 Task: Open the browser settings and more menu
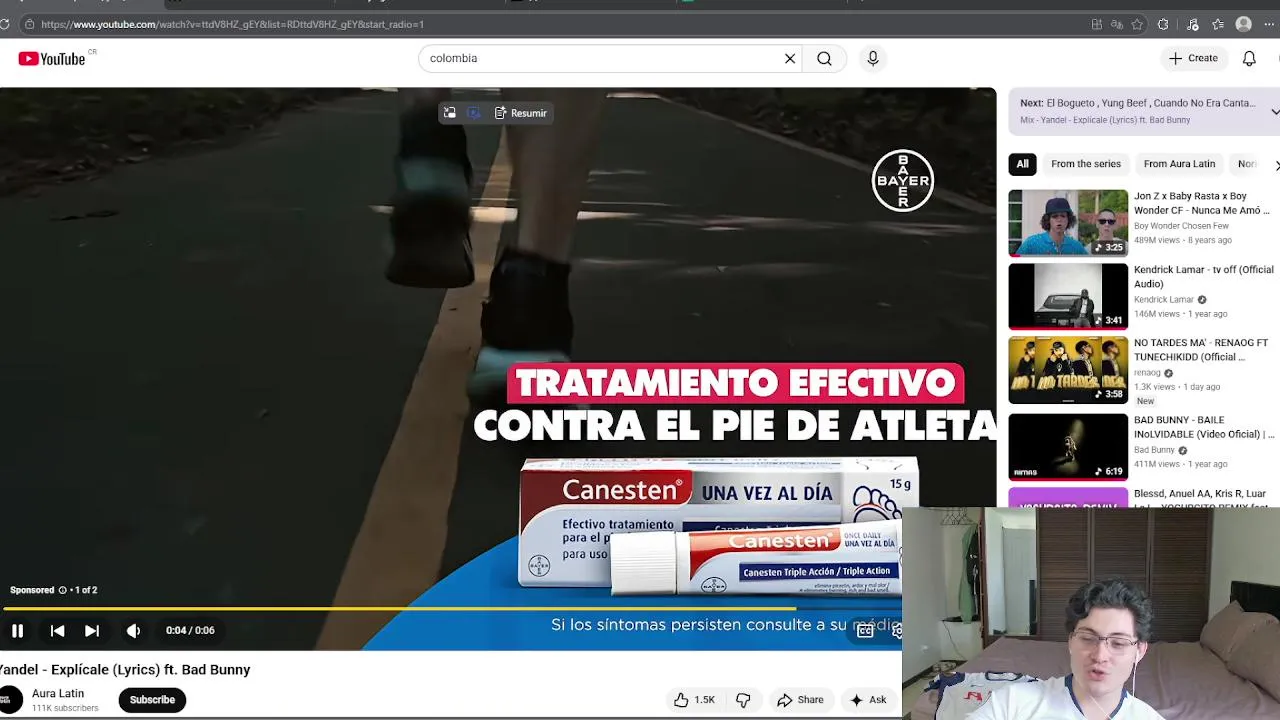click(x=1269, y=24)
